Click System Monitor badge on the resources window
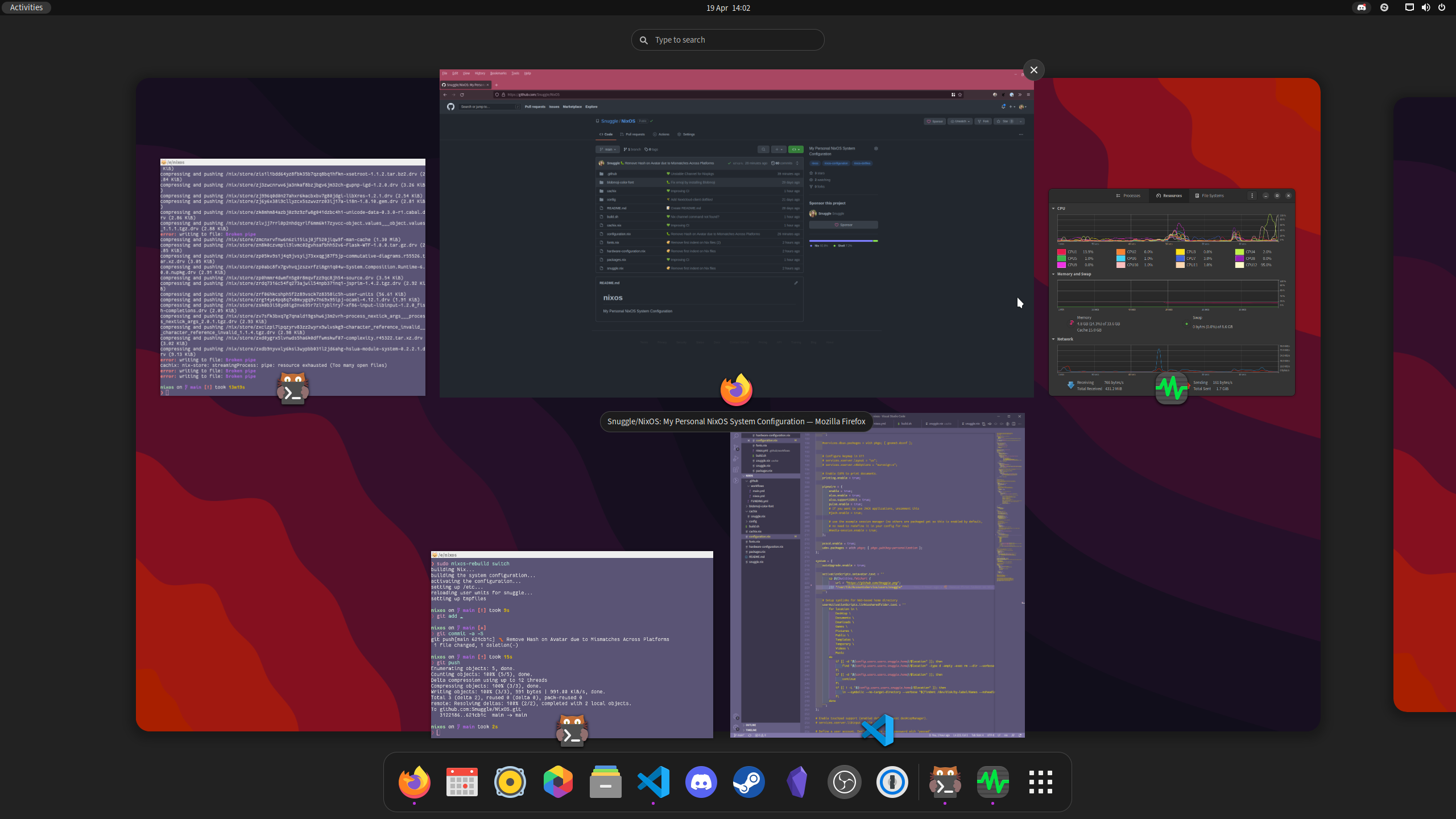The height and width of the screenshot is (819, 1456). coord(1172,388)
